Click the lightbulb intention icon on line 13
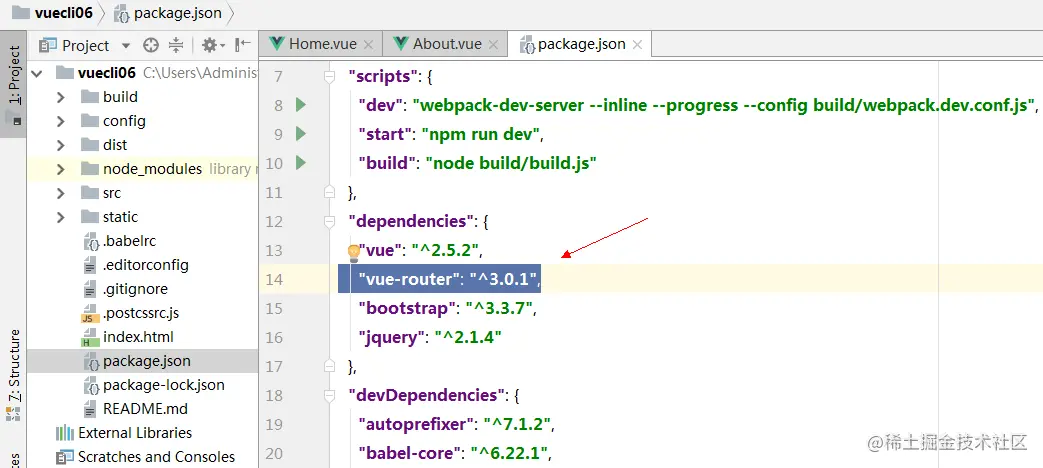 tap(354, 252)
